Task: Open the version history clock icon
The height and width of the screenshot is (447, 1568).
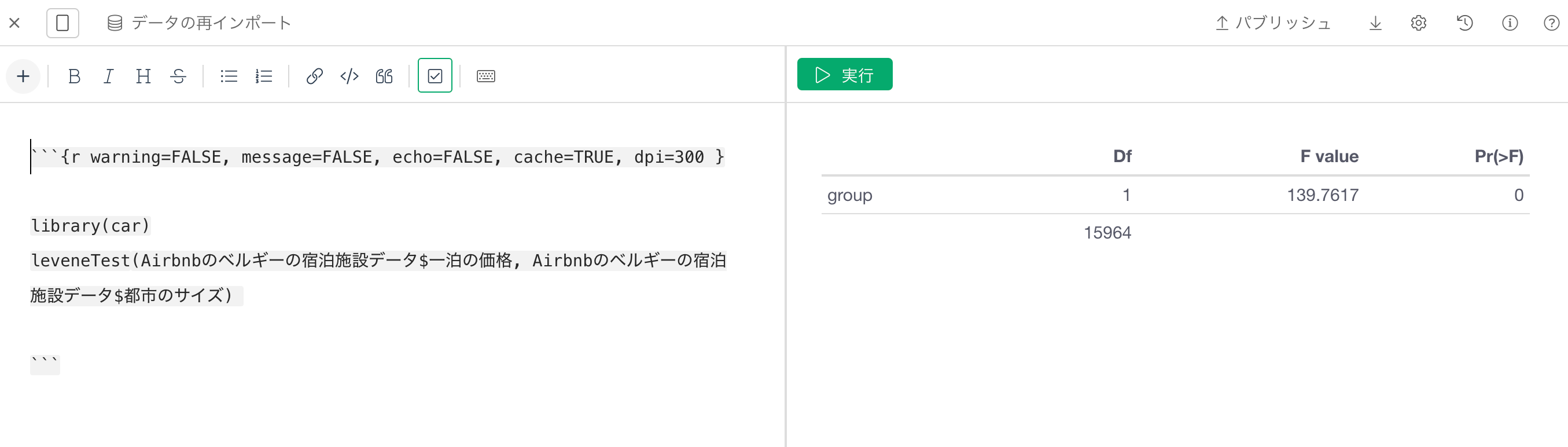Action: pyautogui.click(x=1464, y=23)
